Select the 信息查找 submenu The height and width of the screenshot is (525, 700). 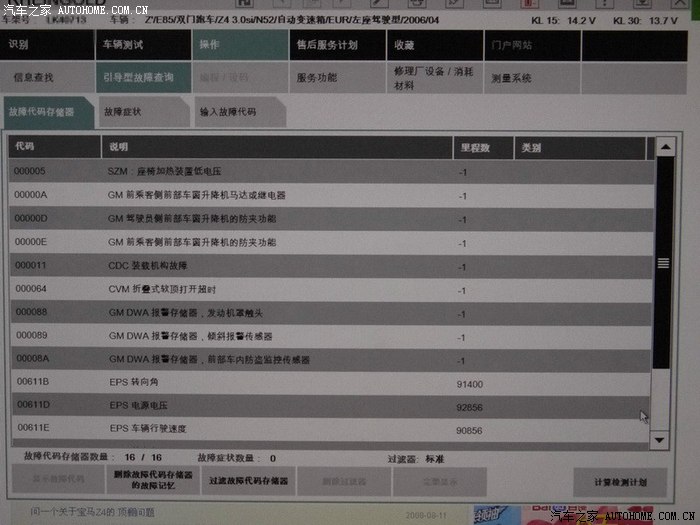[x=47, y=77]
